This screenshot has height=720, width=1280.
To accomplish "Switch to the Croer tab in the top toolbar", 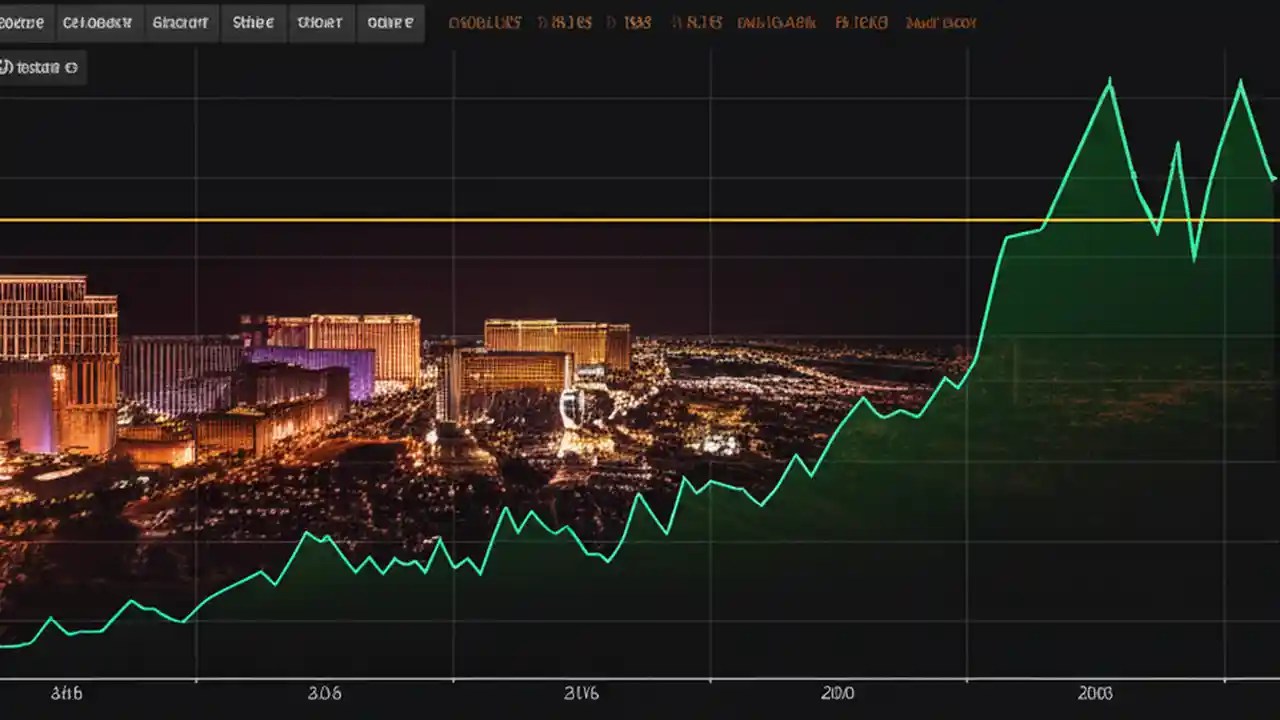I will [x=321, y=22].
